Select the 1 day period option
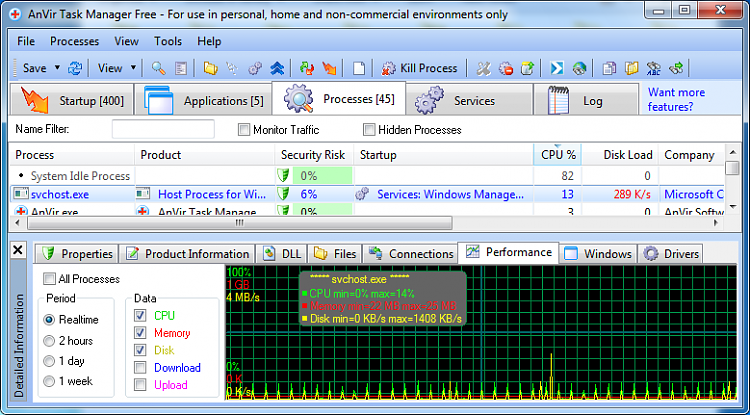Image resolution: width=750 pixels, height=415 pixels. coord(49,361)
